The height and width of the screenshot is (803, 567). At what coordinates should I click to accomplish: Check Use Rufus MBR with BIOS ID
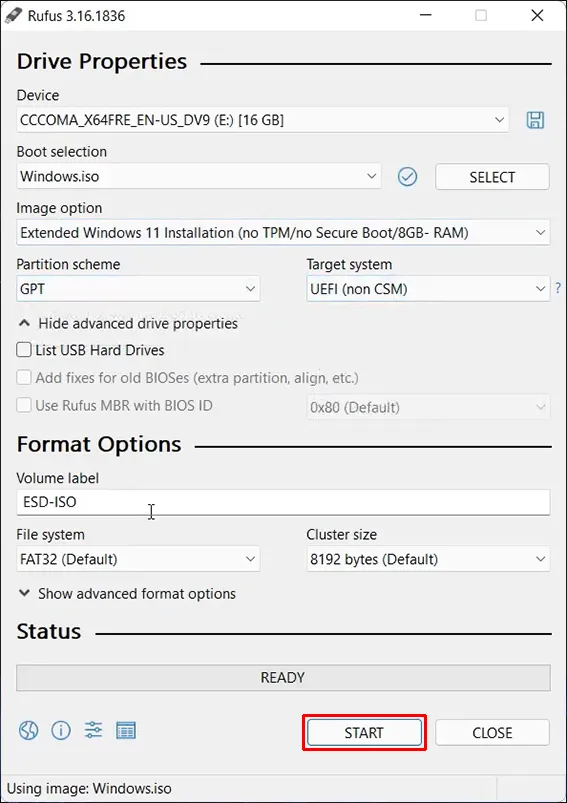[24, 406]
